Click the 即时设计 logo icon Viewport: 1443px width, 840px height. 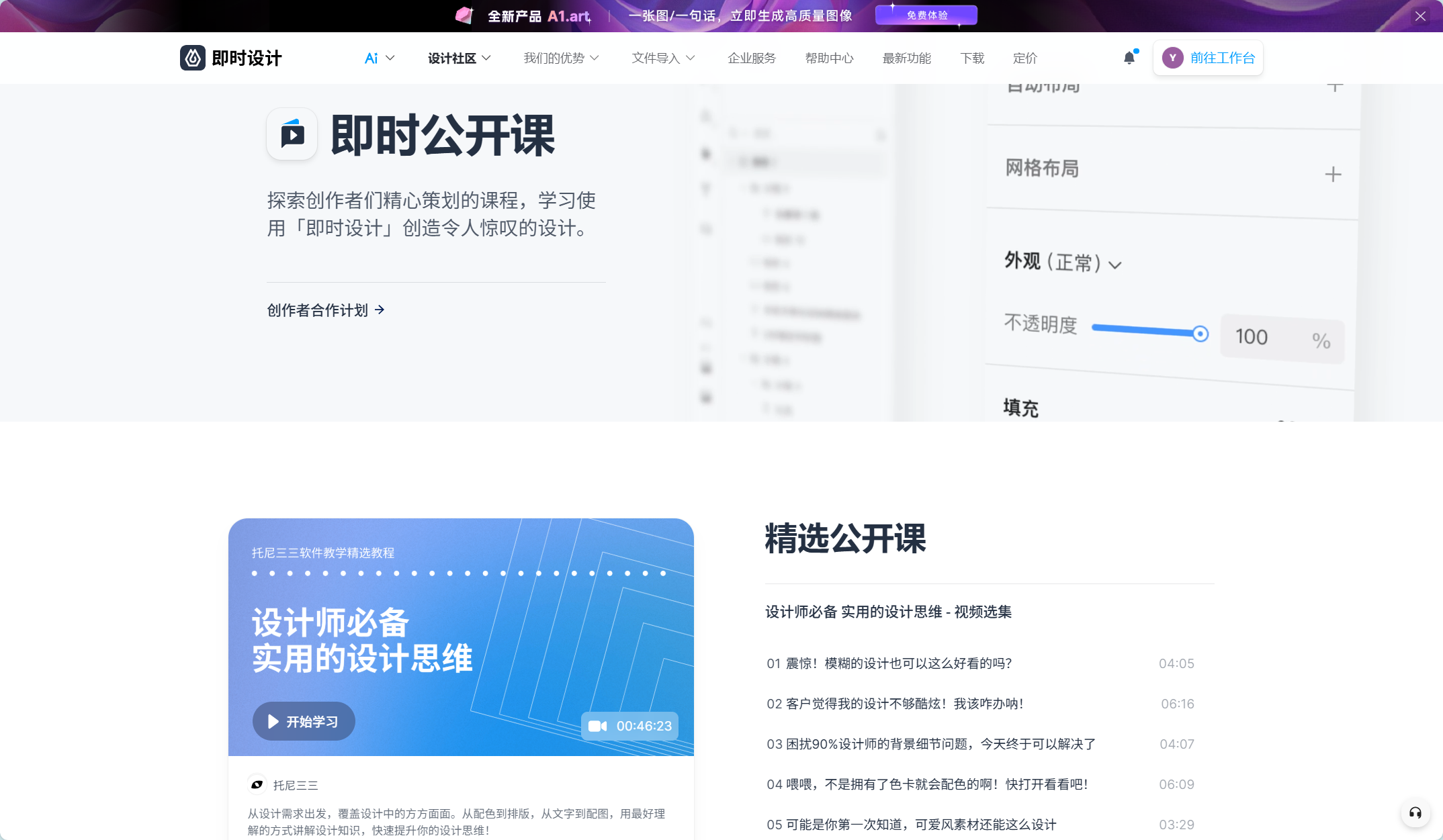pyautogui.click(x=193, y=58)
